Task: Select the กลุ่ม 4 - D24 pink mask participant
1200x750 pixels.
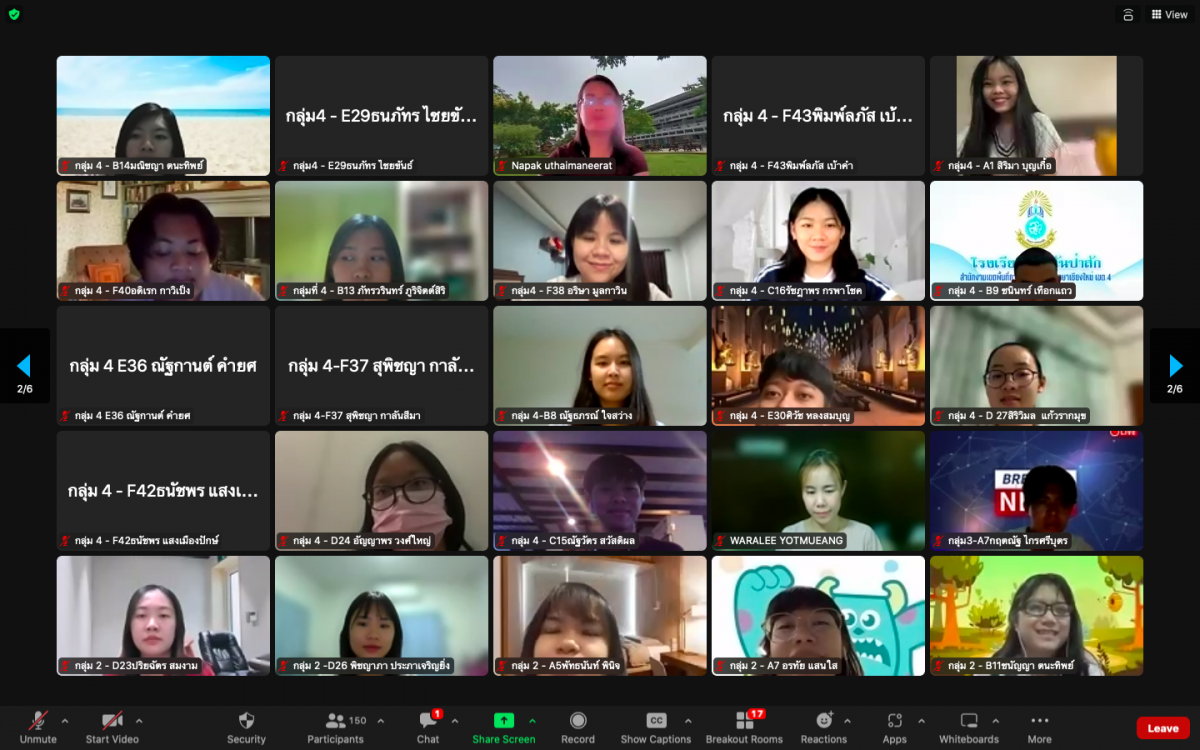Action: click(382, 491)
